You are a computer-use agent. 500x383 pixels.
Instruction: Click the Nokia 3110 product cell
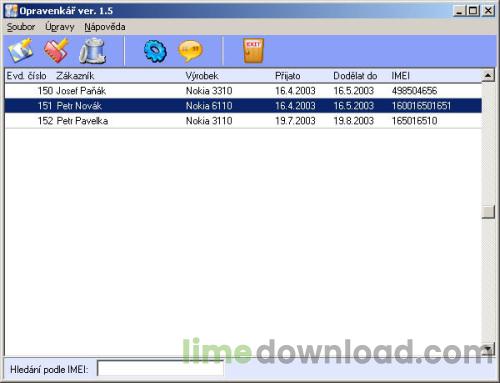[209, 121]
